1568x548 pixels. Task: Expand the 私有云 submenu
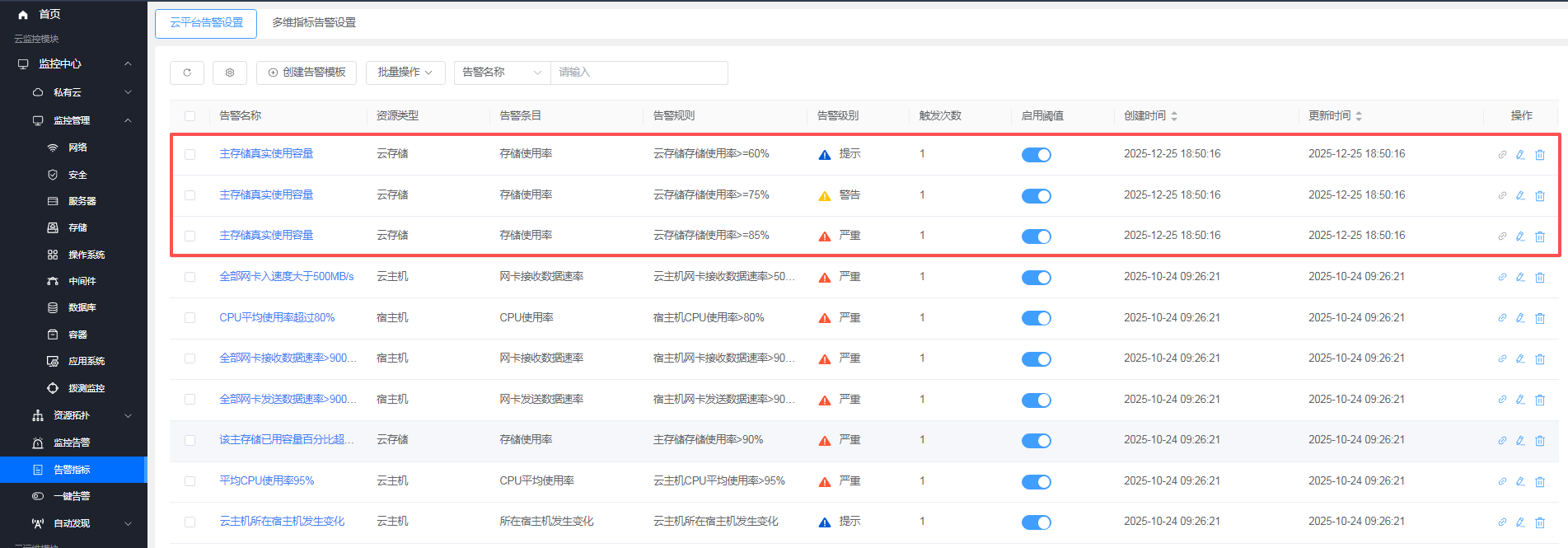tap(128, 92)
